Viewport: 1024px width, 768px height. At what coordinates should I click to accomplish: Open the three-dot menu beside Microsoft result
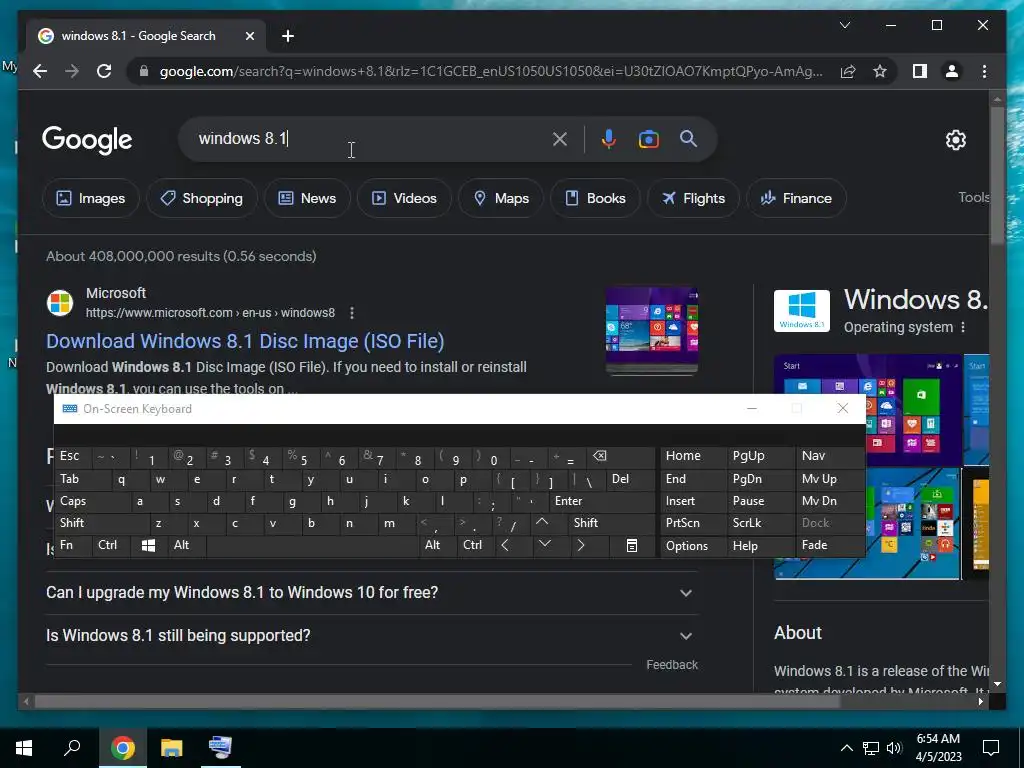pyautogui.click(x=352, y=313)
